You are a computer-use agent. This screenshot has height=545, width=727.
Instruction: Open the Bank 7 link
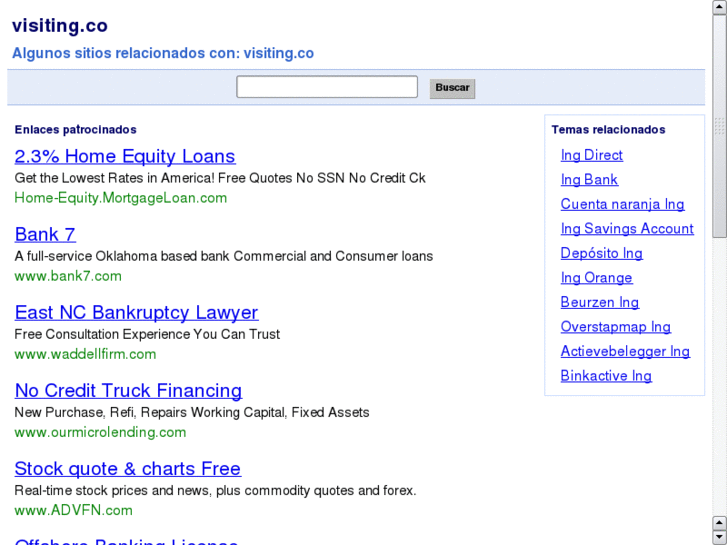coord(45,234)
